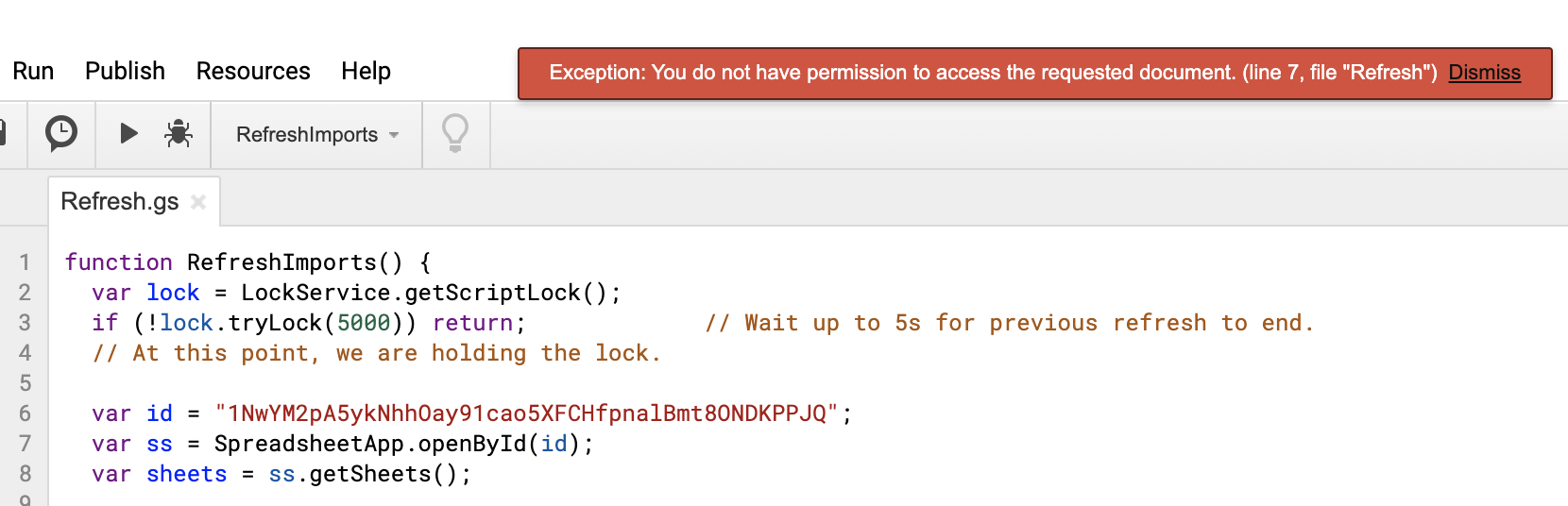Dismiss the permission exception banner
This screenshot has height=506, width=1568.
pyautogui.click(x=1484, y=73)
